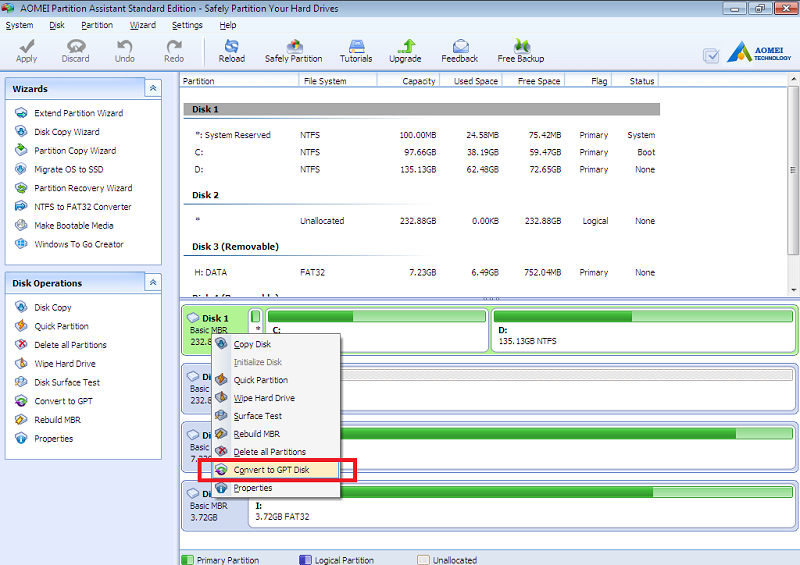Choose Wipe Hard Drive in the context menu

point(276,398)
